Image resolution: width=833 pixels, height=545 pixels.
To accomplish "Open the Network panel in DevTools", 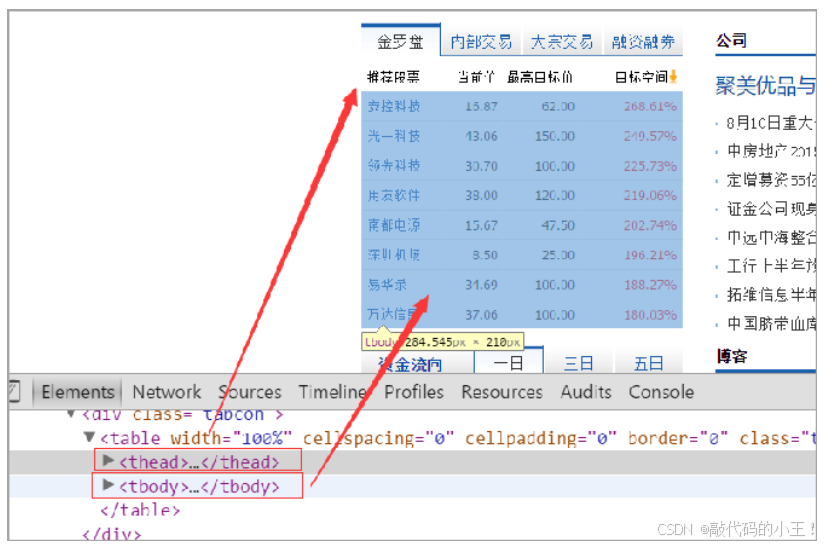I will click(167, 392).
